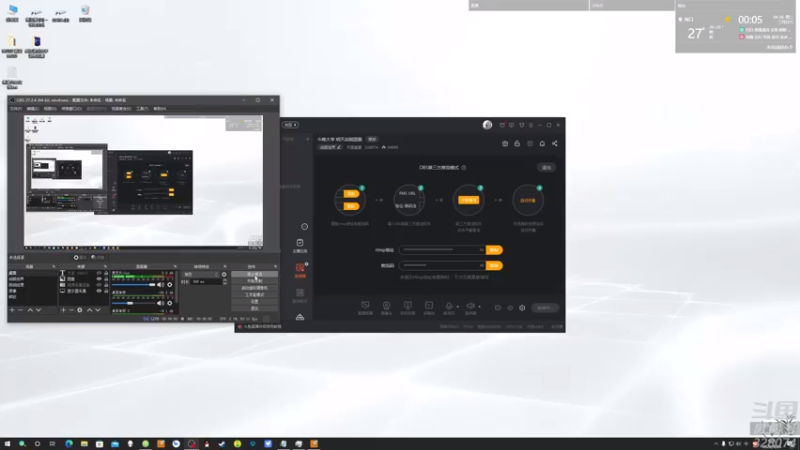The width and height of the screenshot is (800, 450).
Task: Click Stop Streaming button in OBS controls
Action: 254,274
